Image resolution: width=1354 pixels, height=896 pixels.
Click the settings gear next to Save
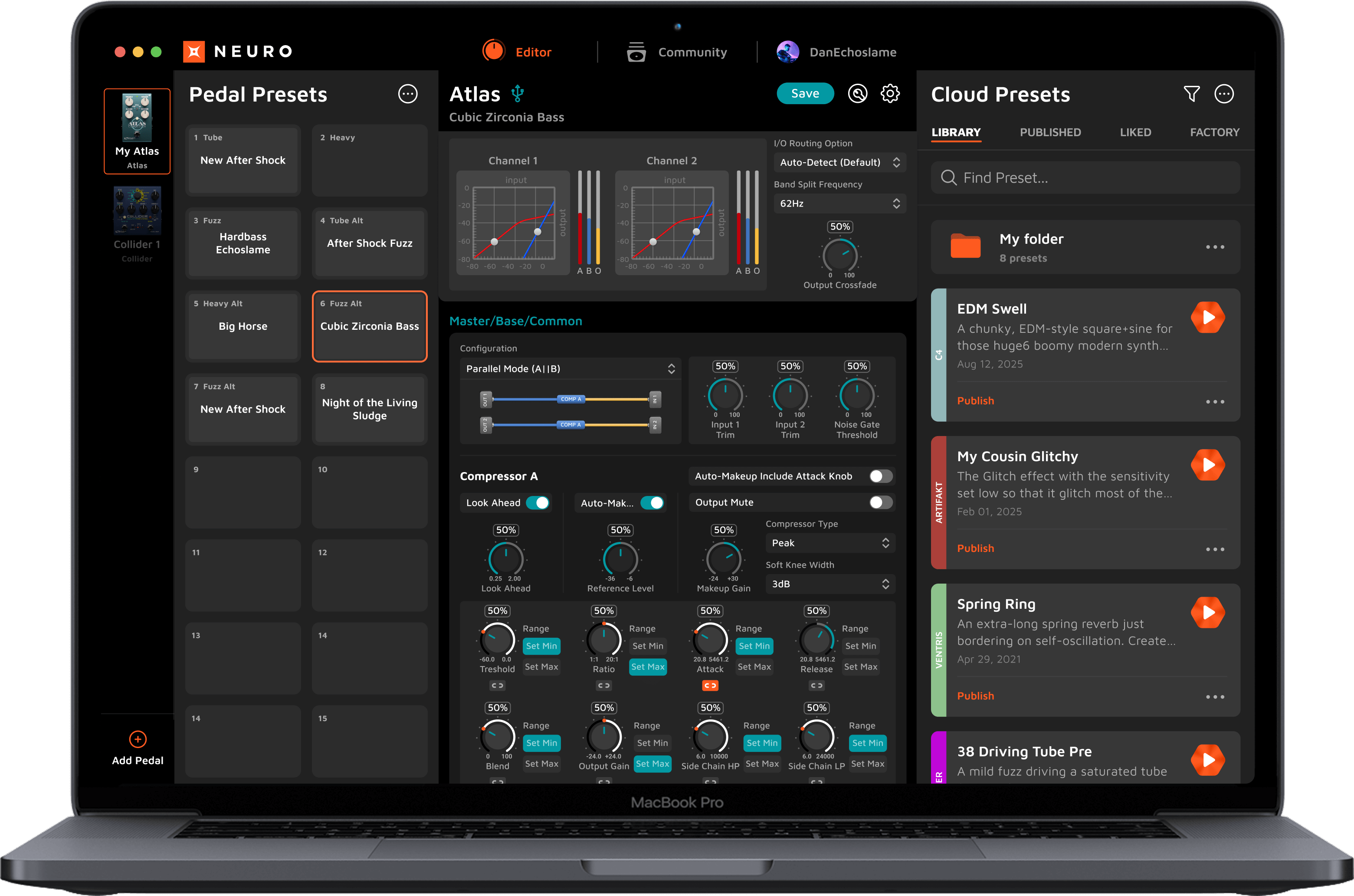(889, 94)
